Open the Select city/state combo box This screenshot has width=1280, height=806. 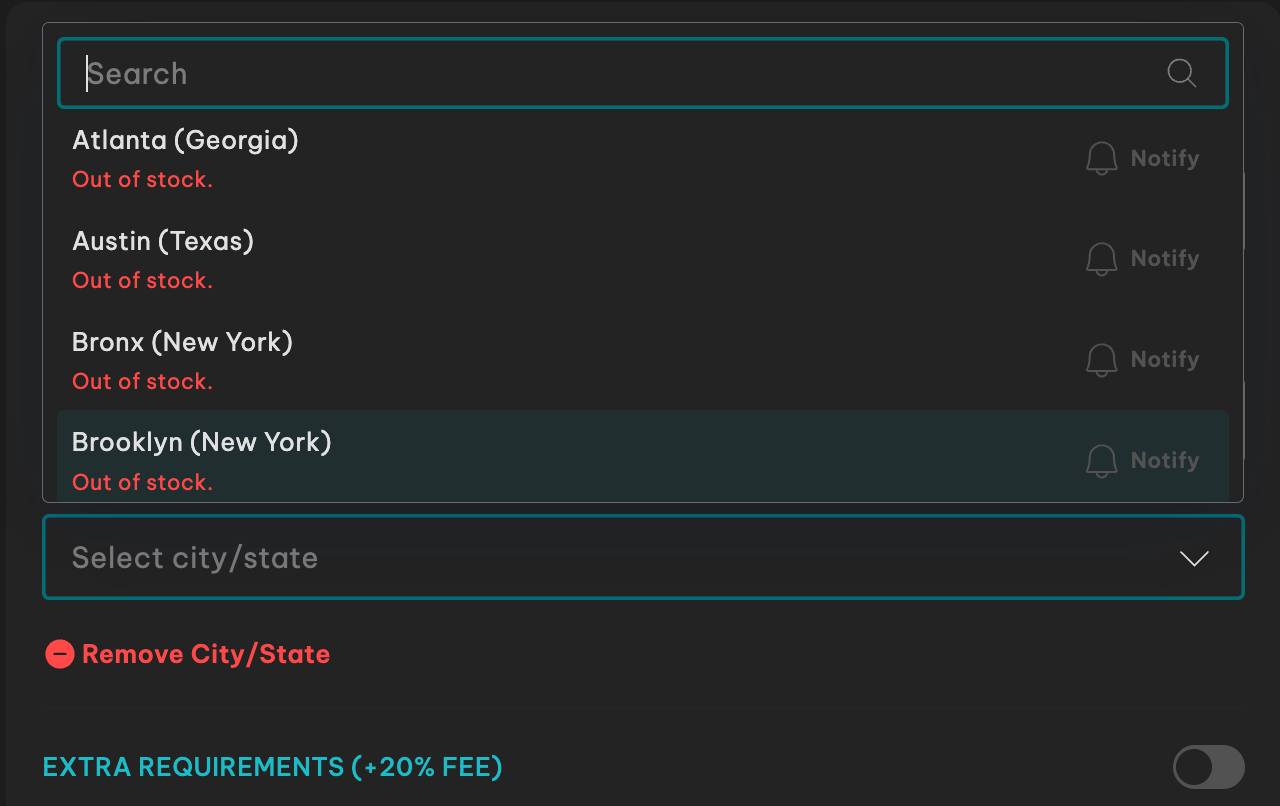pyautogui.click(x=643, y=557)
